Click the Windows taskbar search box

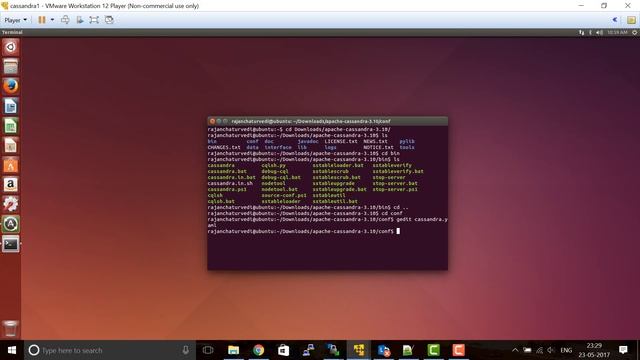pos(110,350)
